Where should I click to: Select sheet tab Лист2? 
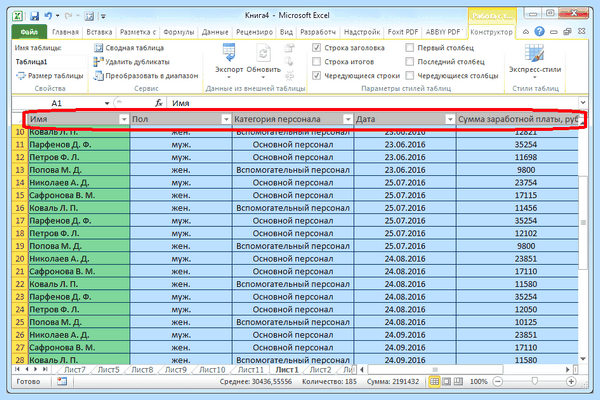(x=320, y=370)
